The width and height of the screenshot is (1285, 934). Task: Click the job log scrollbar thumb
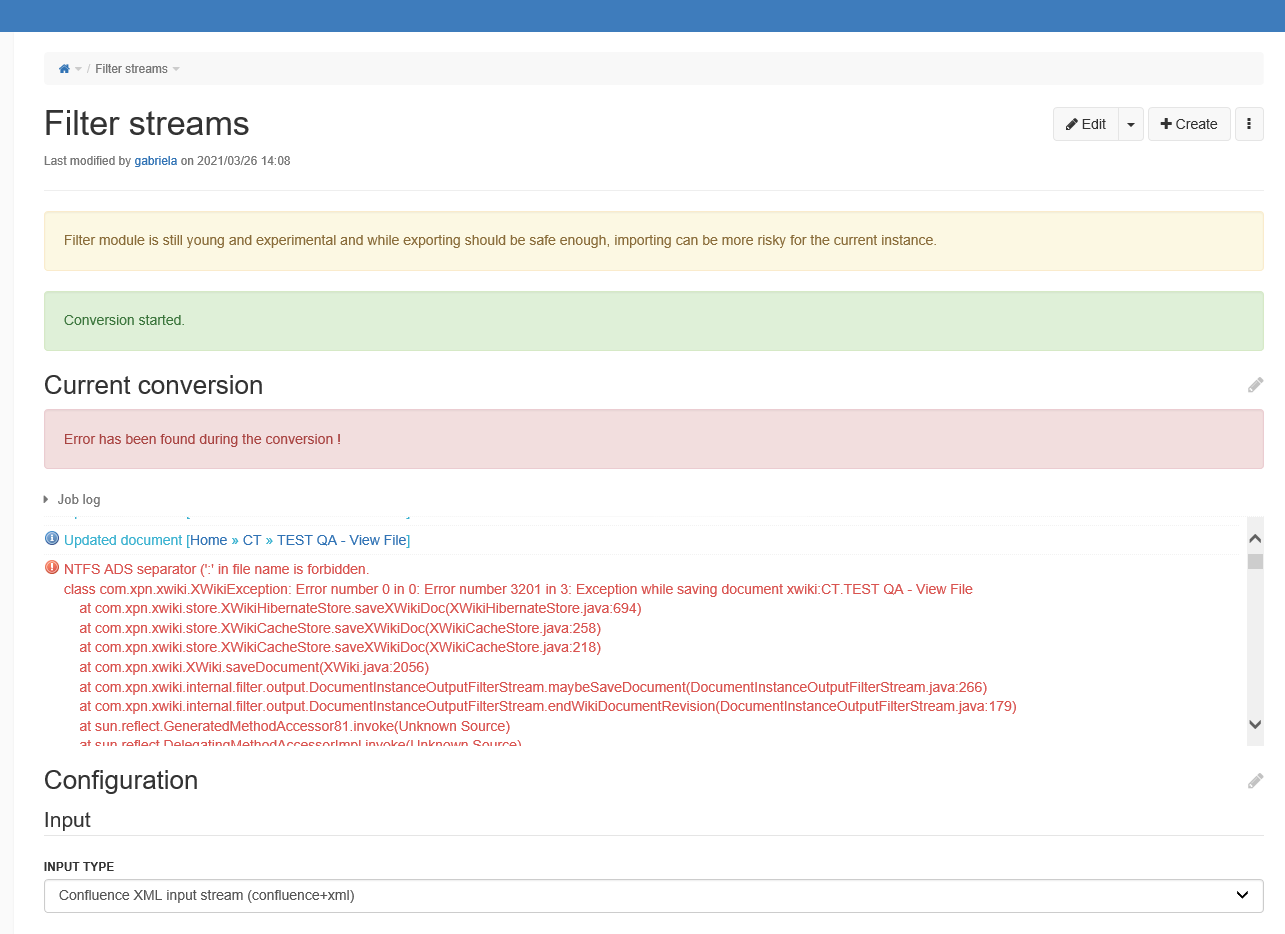(x=1255, y=561)
